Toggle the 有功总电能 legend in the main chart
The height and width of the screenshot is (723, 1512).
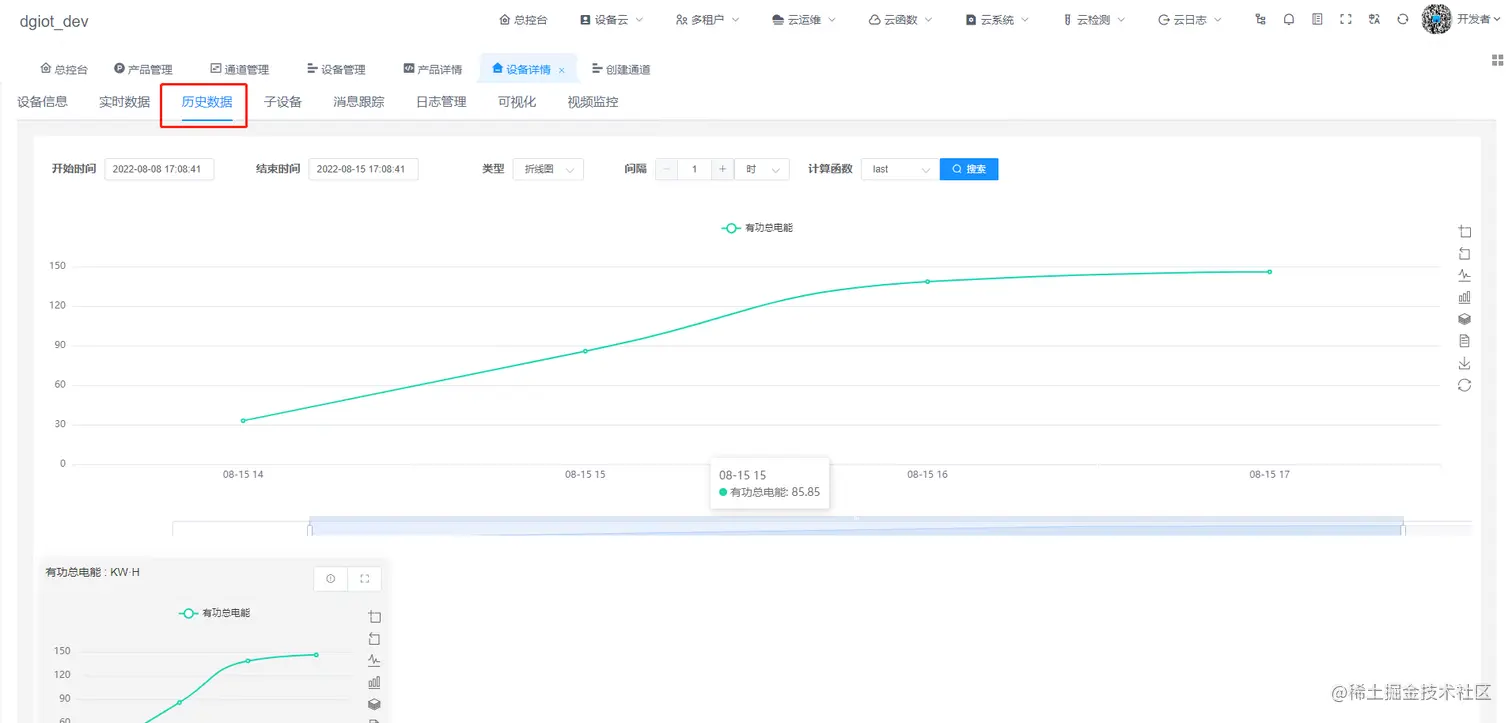757,228
